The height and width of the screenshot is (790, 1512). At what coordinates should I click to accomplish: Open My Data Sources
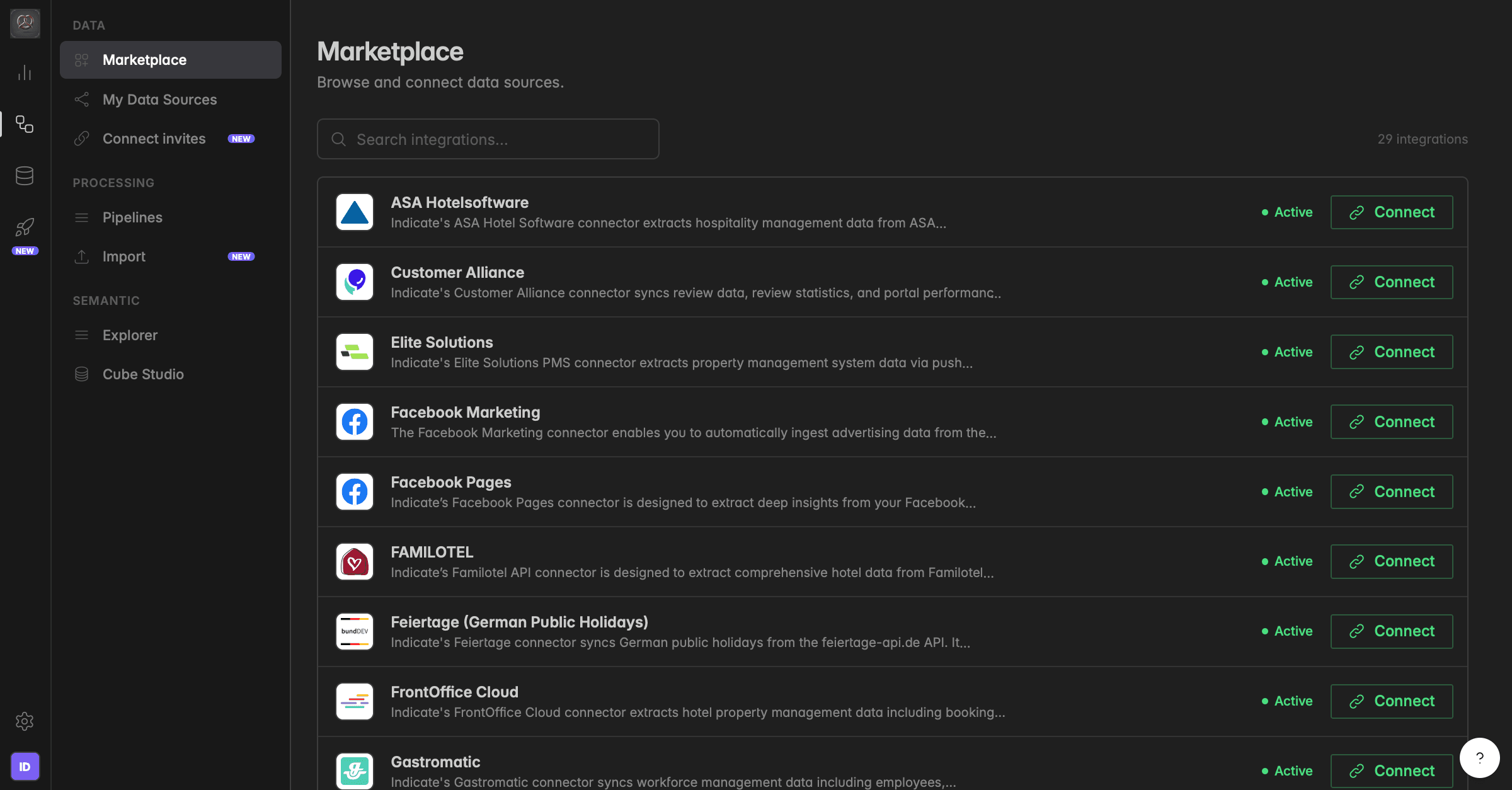pyautogui.click(x=171, y=100)
